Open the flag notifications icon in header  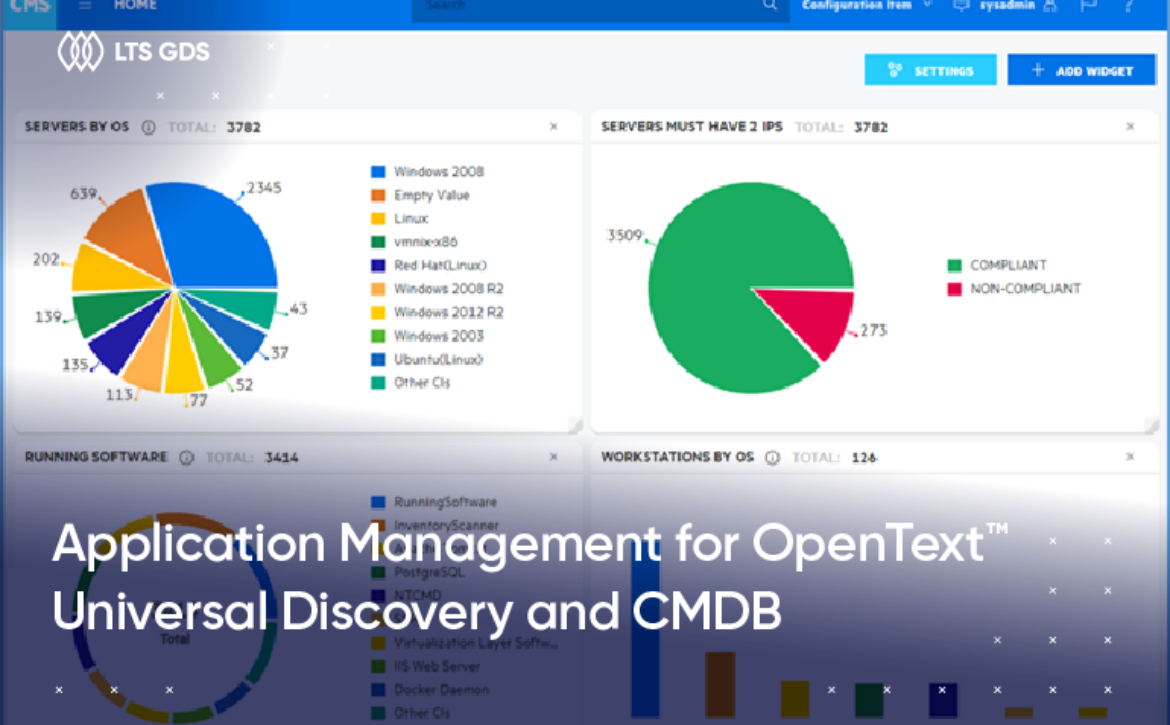click(x=1088, y=6)
